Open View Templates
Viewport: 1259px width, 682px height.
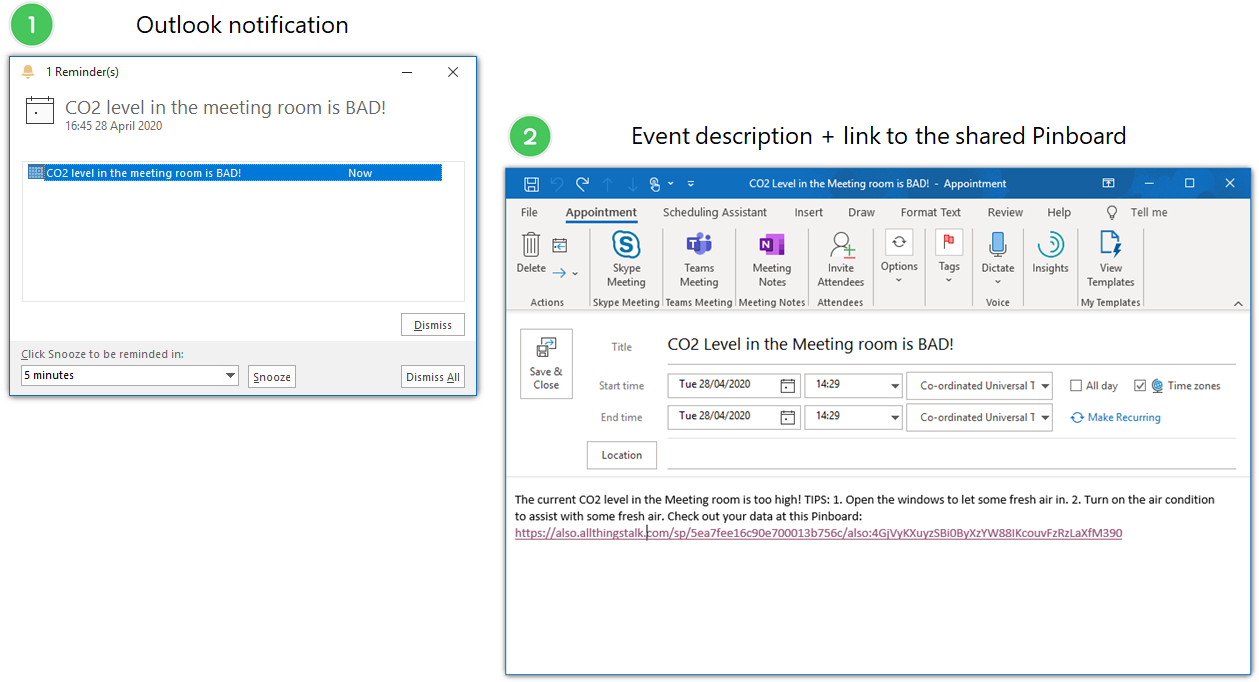click(x=1111, y=259)
